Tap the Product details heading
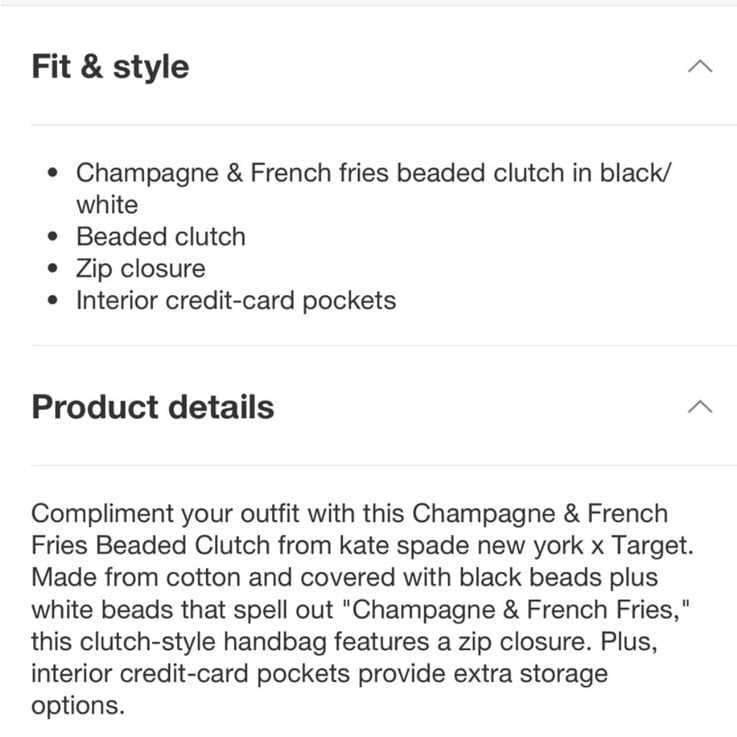 click(153, 407)
